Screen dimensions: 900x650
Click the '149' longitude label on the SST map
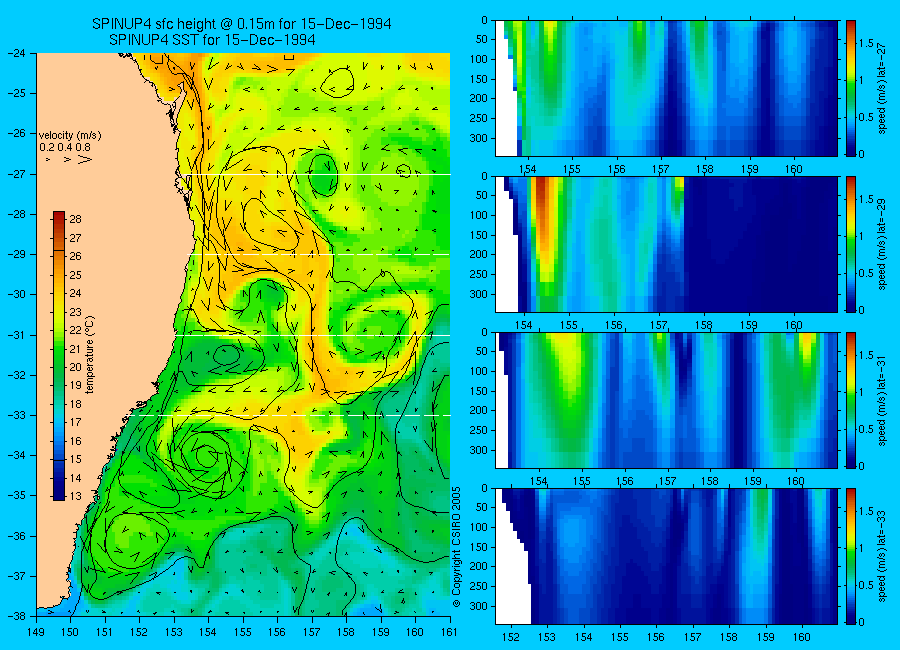coord(36,632)
